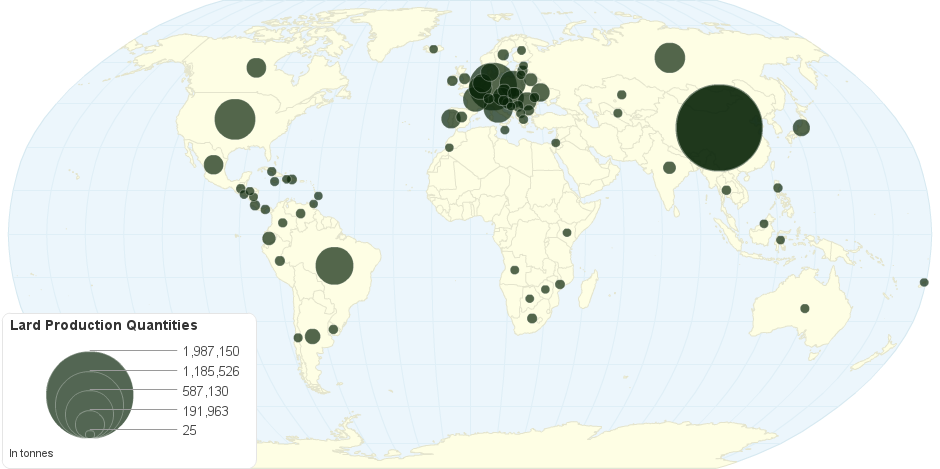Click the Canada bubble marker

(x=256, y=67)
